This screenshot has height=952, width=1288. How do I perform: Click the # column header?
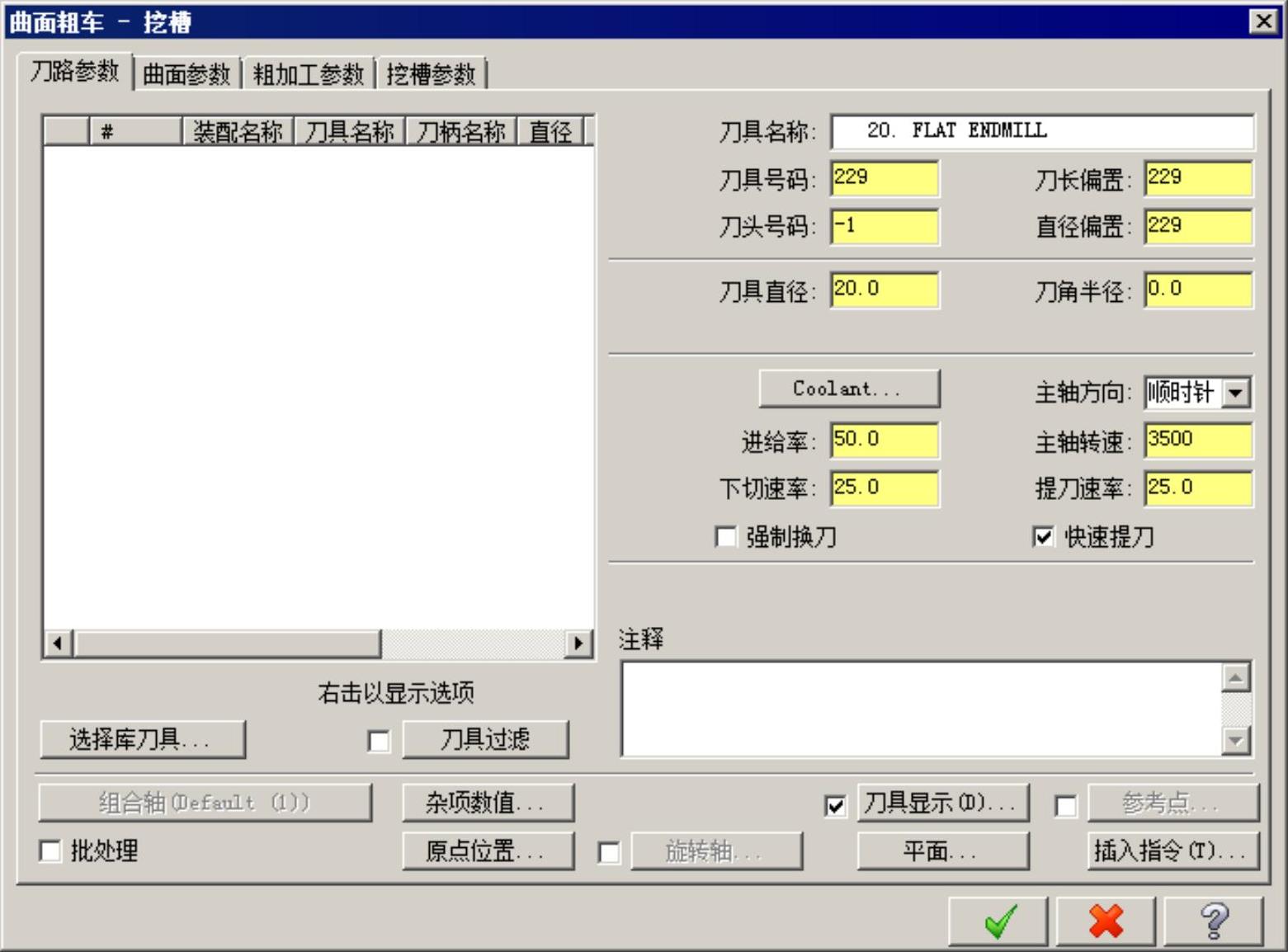(135, 131)
